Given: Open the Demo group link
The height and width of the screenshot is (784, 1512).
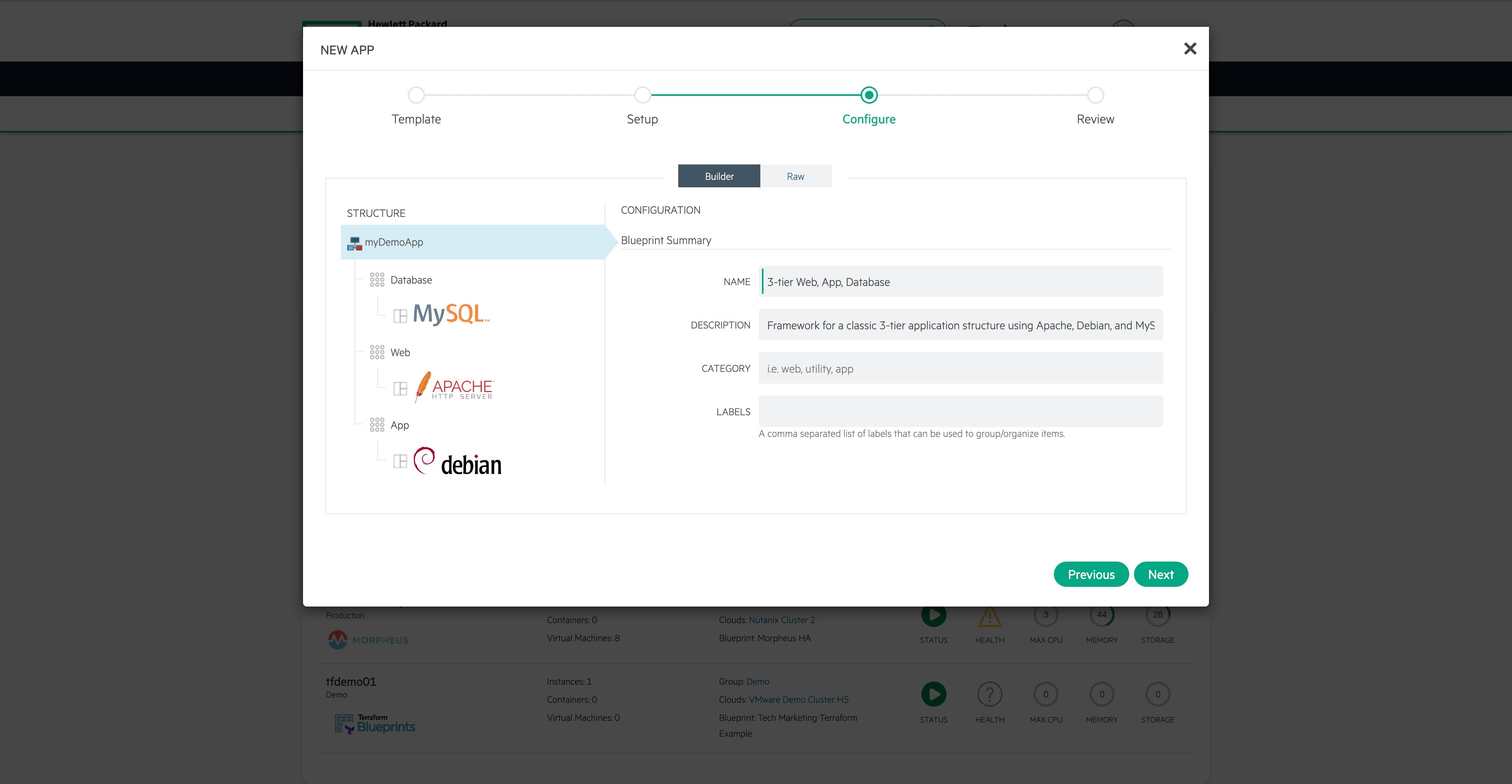Looking at the screenshot, I should [x=758, y=681].
